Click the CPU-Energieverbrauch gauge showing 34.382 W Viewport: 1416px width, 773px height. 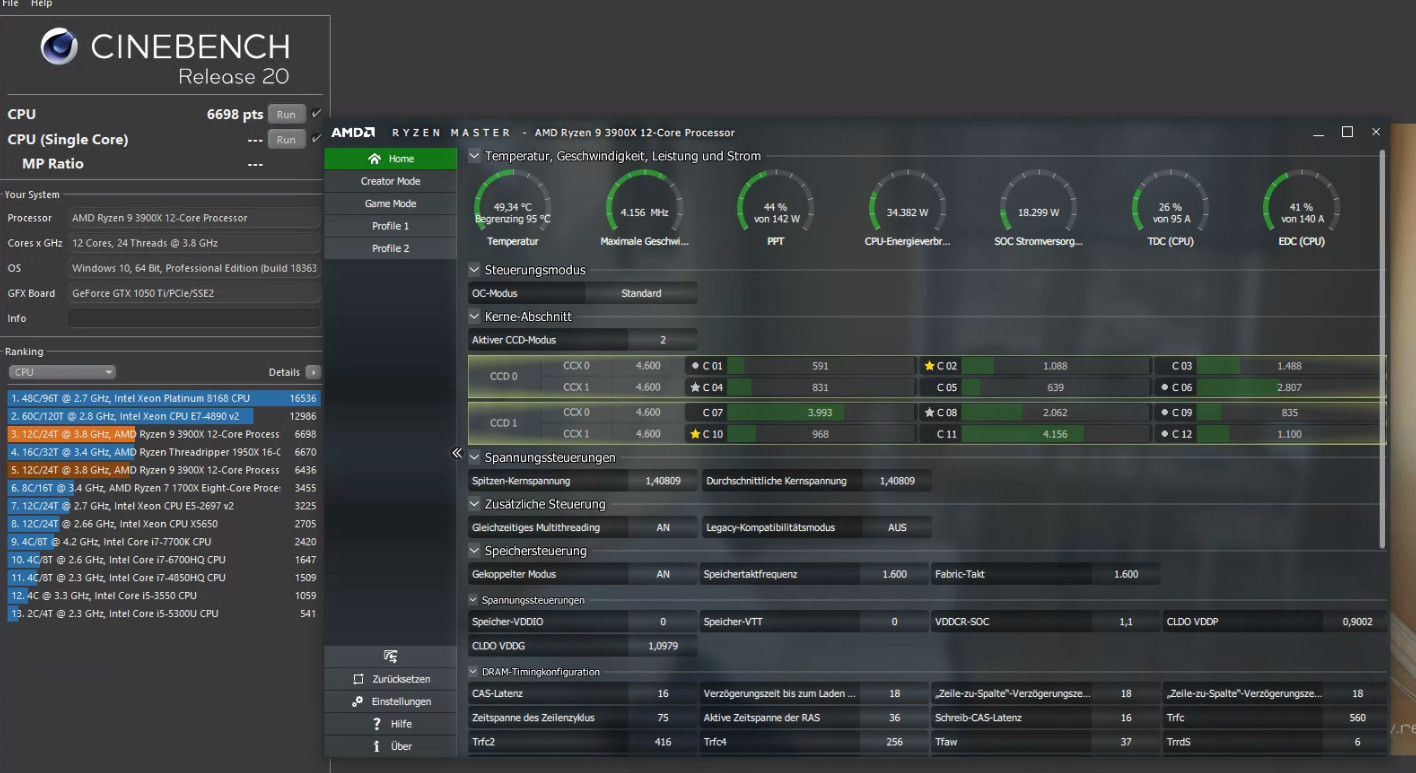pos(907,207)
